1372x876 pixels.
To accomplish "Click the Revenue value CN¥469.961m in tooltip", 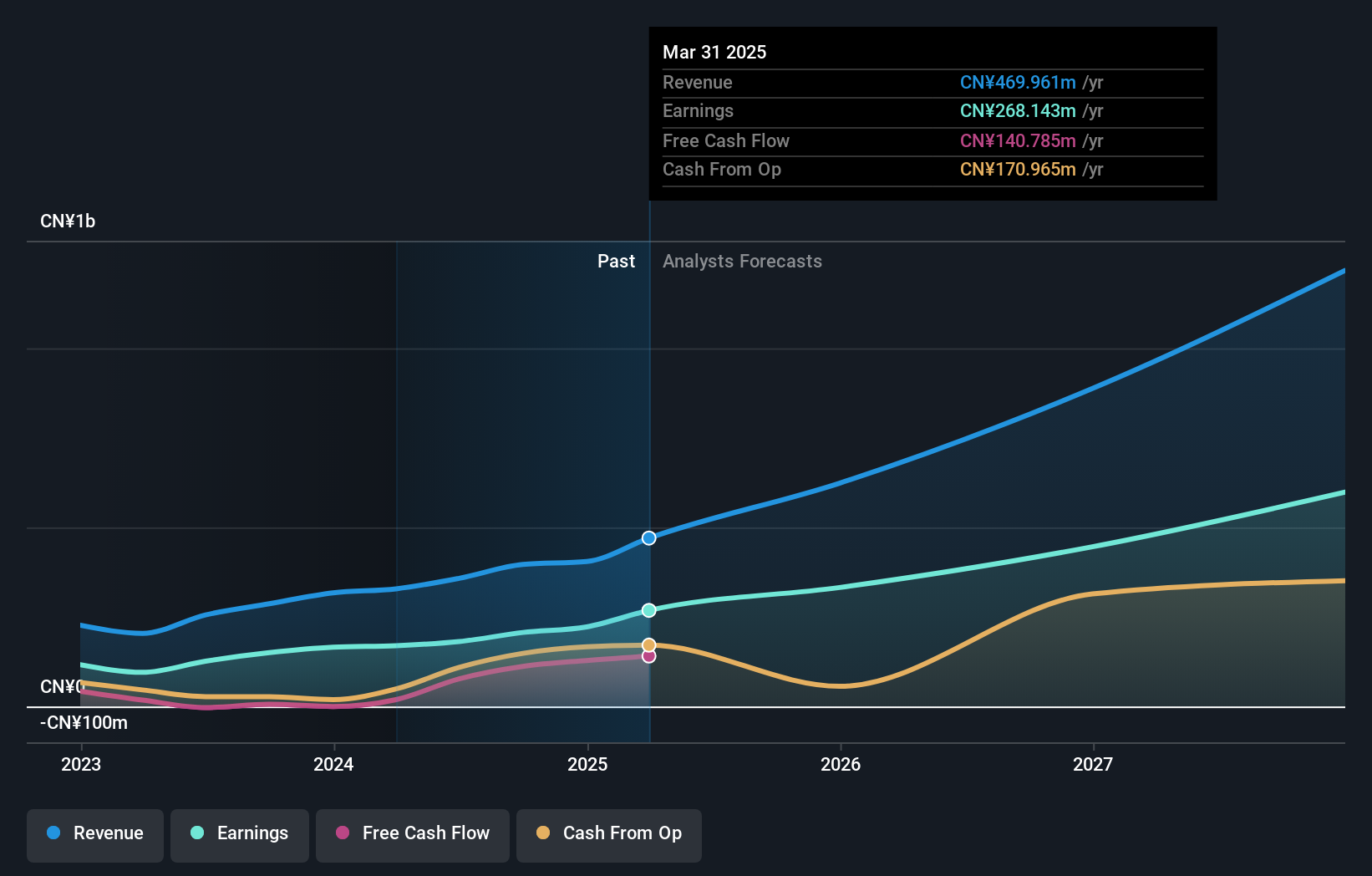I will tap(1018, 83).
